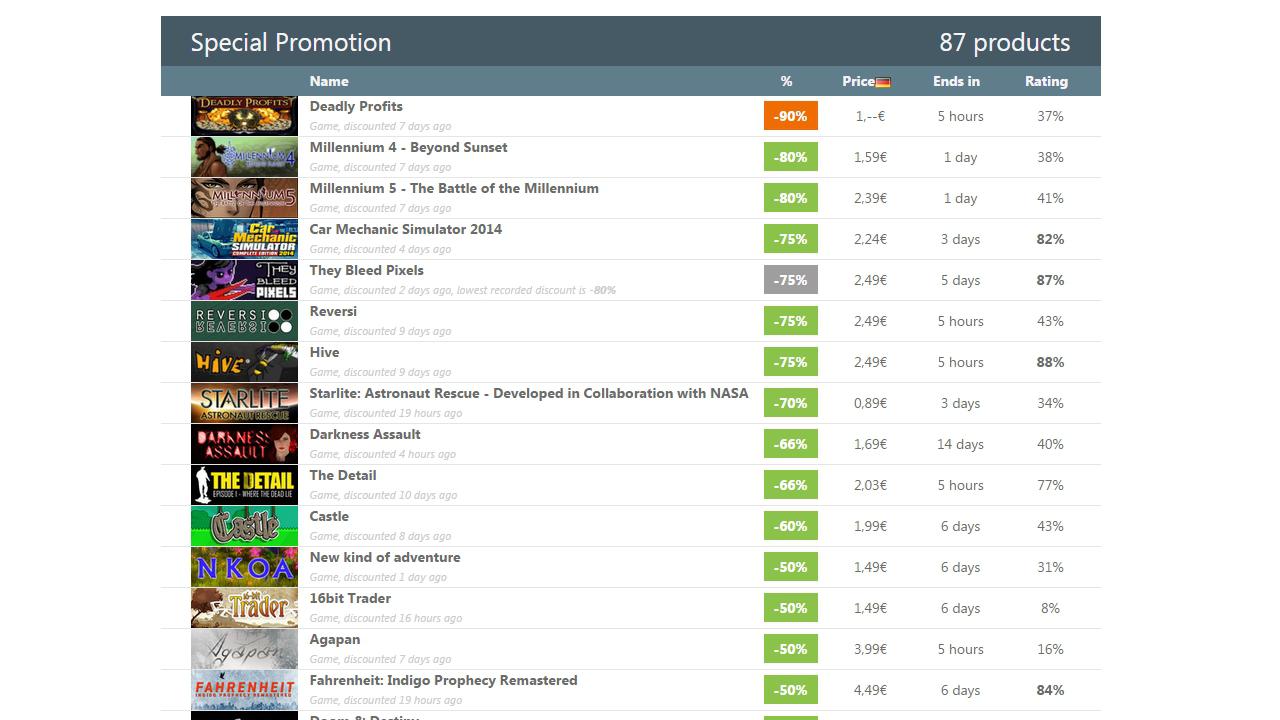Open Millennium 5 - Battle of the Millennium link
Viewport: 1280px width, 720px height.
tap(454, 188)
